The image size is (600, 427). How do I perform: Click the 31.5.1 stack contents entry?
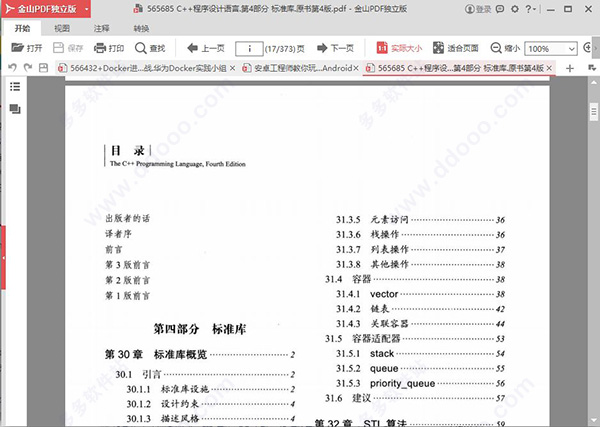[x=421, y=354]
